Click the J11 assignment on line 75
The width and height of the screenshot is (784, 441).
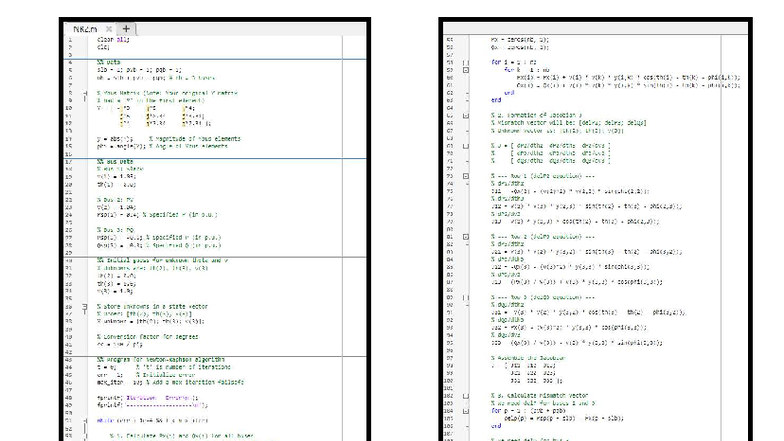click(x=570, y=191)
